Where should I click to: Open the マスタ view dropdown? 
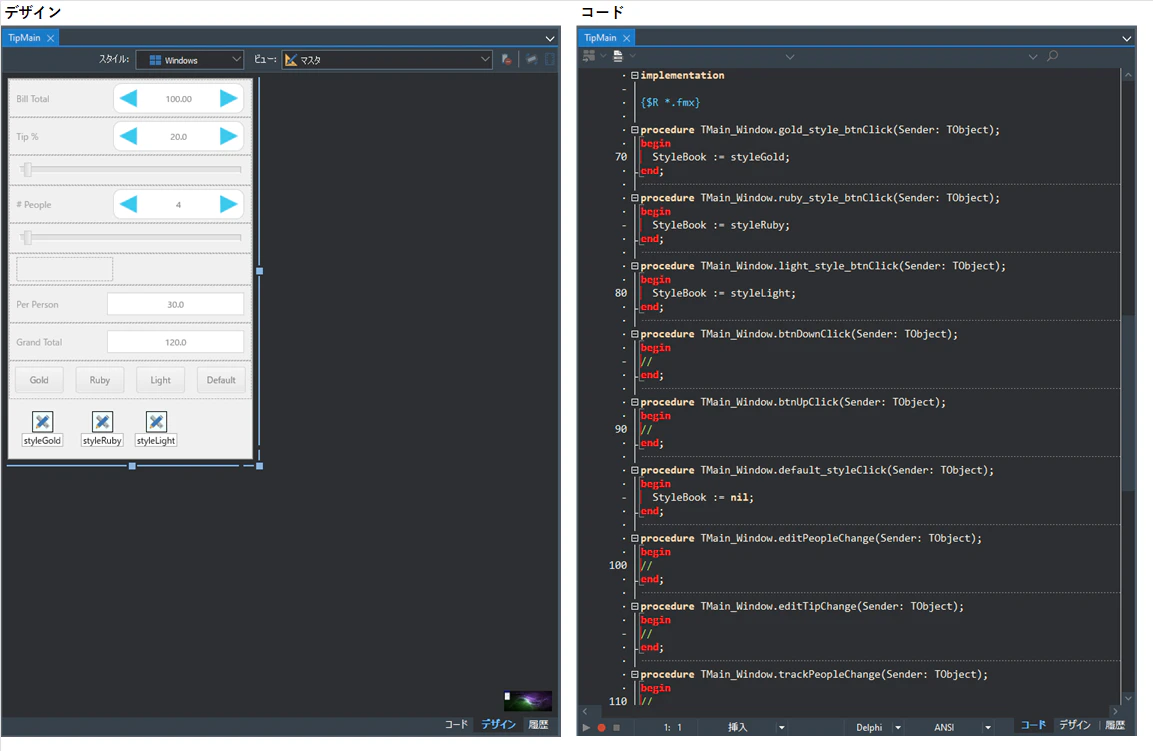point(387,60)
